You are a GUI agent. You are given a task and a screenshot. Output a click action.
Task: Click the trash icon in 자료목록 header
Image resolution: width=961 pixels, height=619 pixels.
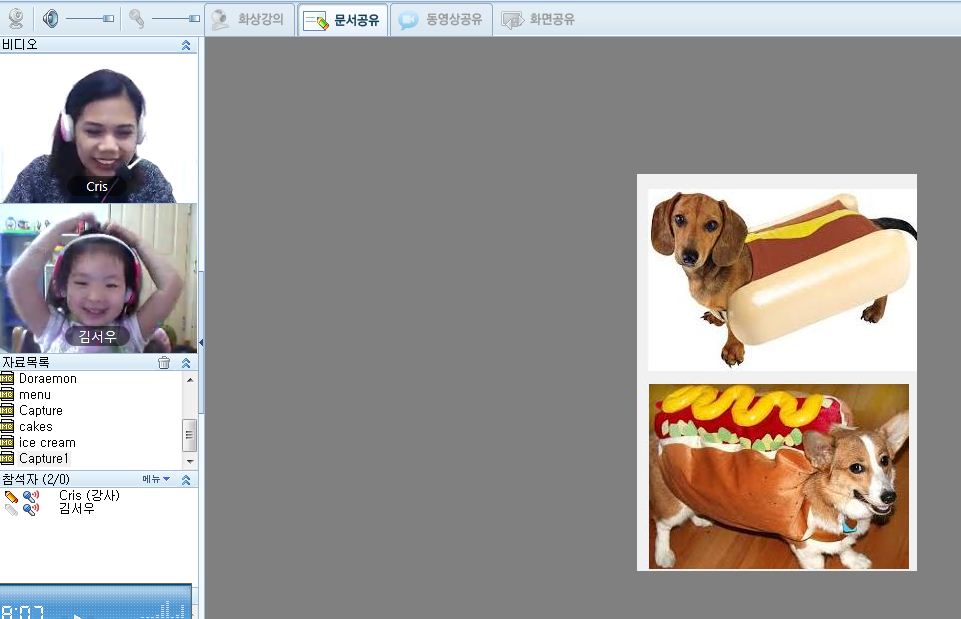164,363
